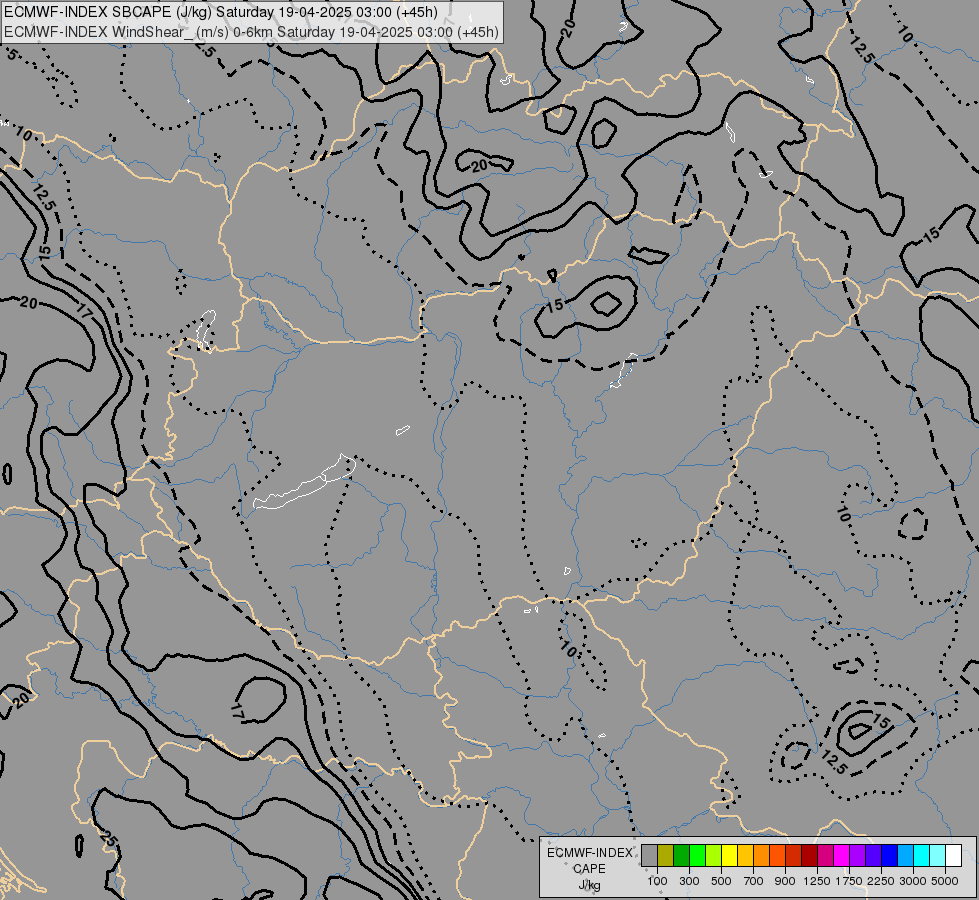Screen dimensions: 979x900
Task: Select the pure blue legend swatch
Action: click(x=890, y=856)
